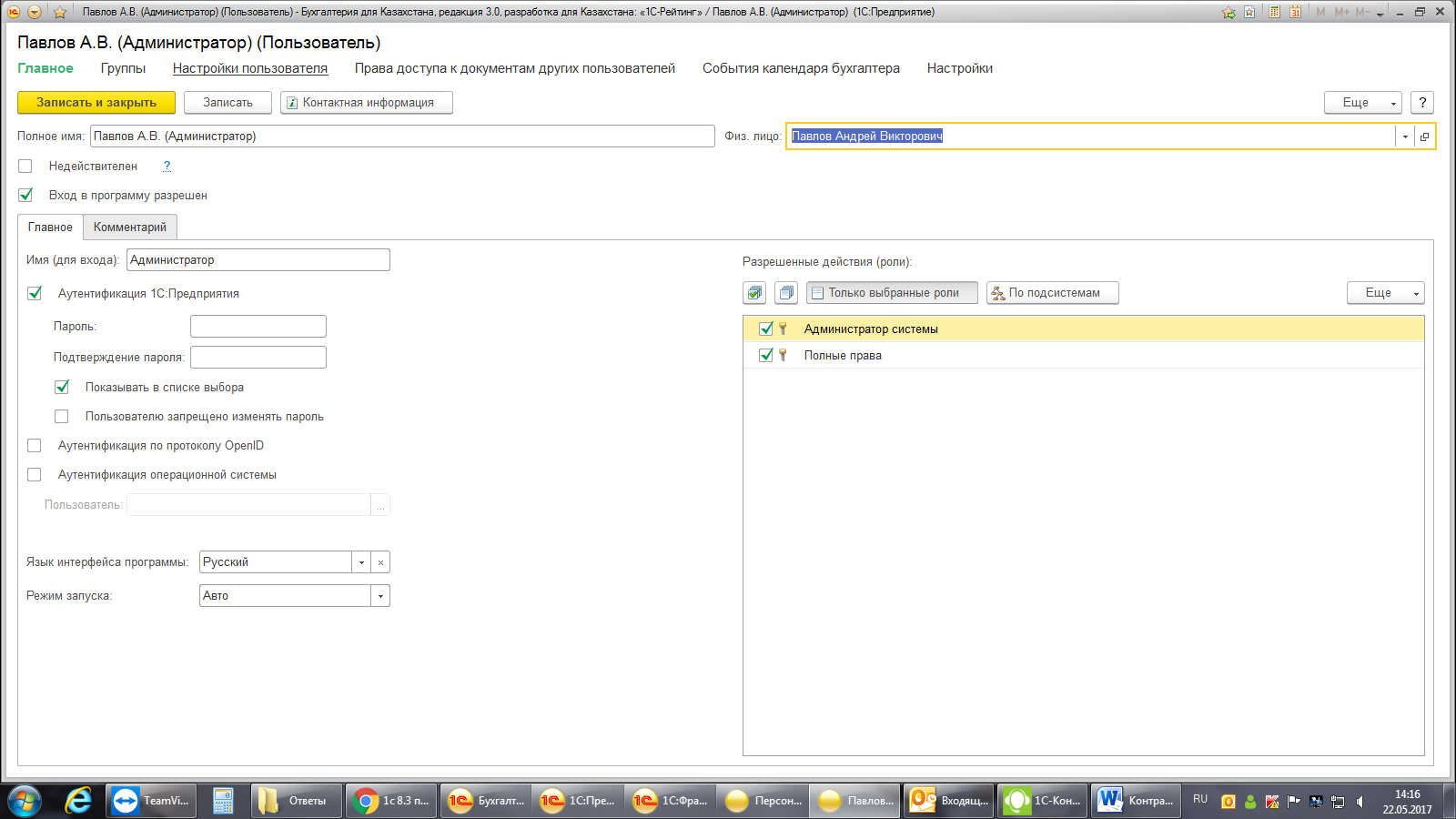Open the Ответы folder in the taskbar
The height and width of the screenshot is (819, 1456).
[296, 801]
